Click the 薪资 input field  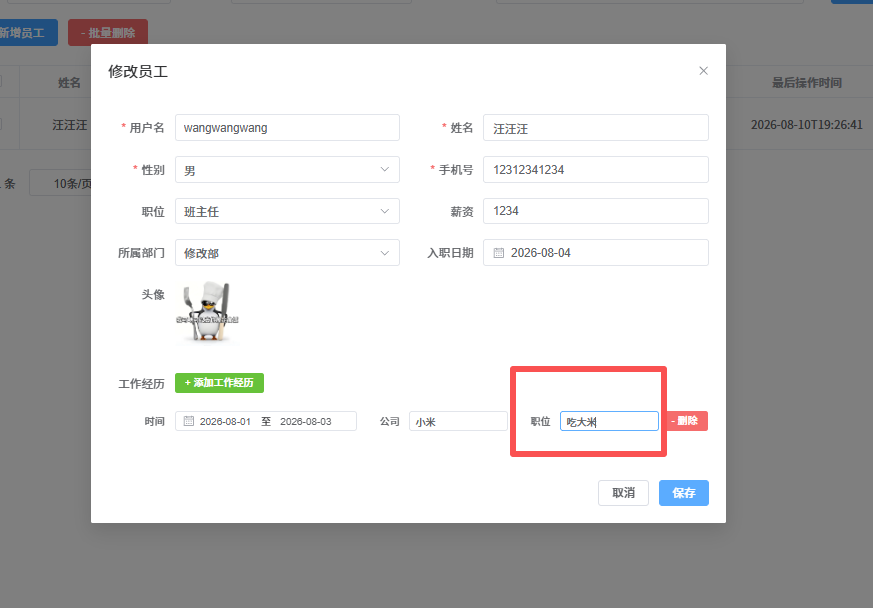tap(596, 211)
